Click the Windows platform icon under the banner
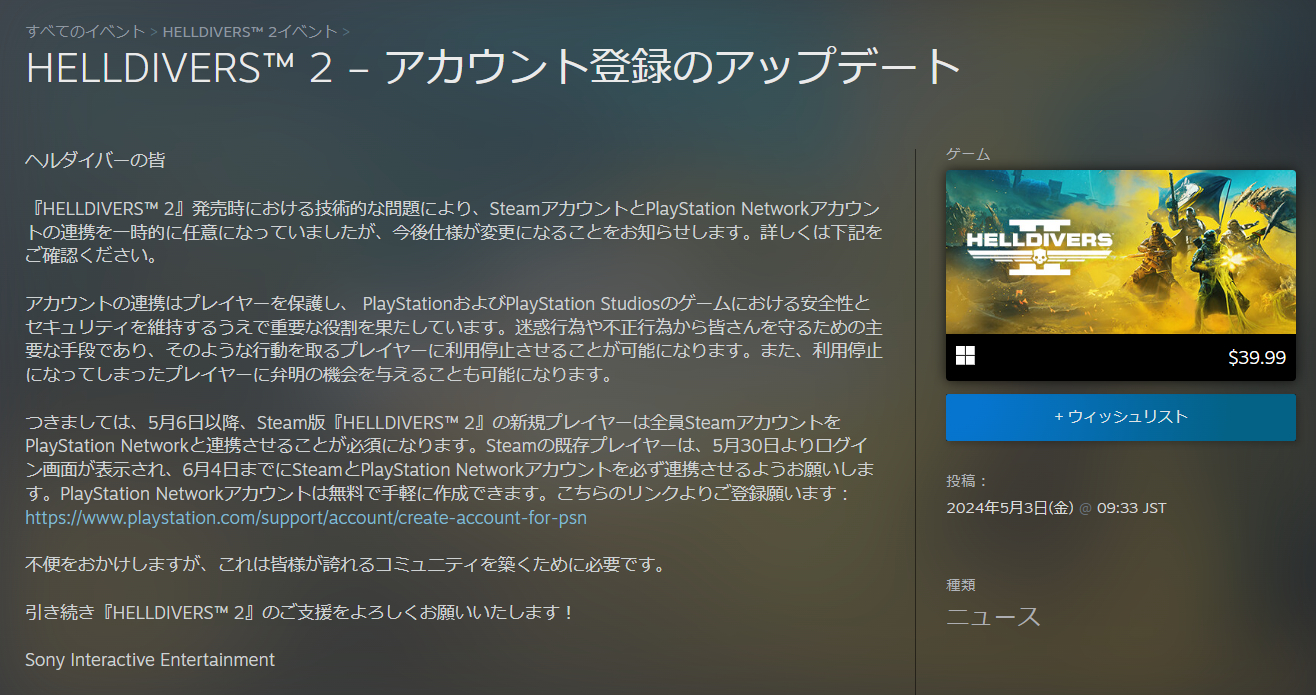 tap(965, 356)
